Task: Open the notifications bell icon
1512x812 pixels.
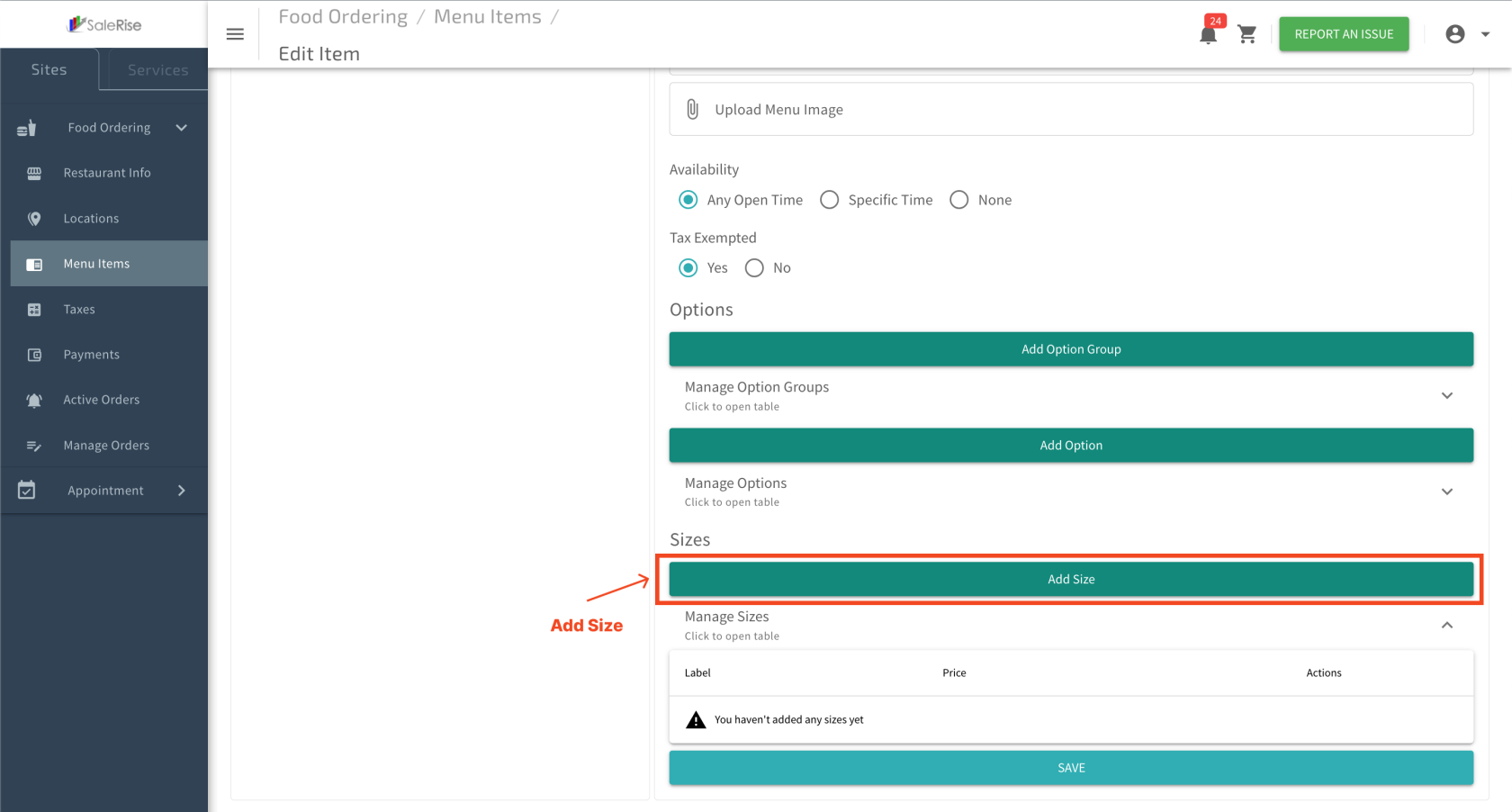Action: [1208, 35]
